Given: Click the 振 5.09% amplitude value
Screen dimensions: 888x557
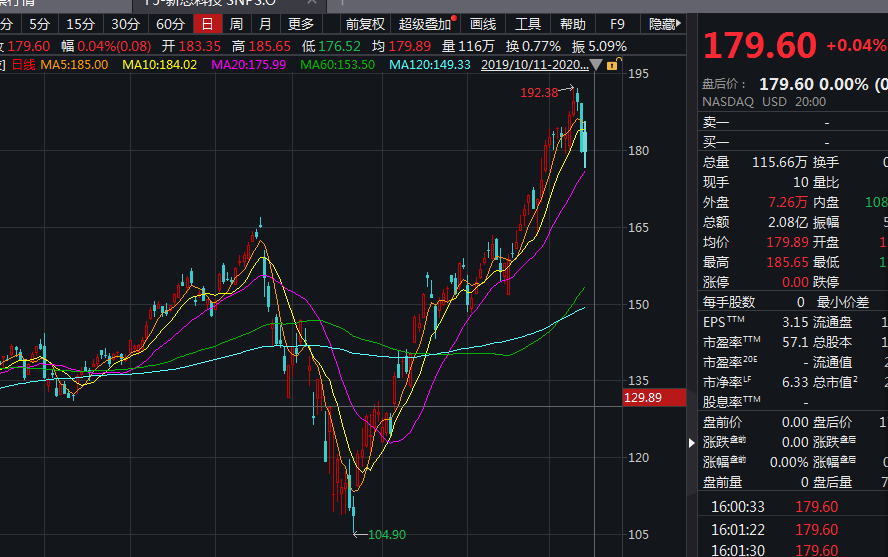Looking at the screenshot, I should 607,46.
